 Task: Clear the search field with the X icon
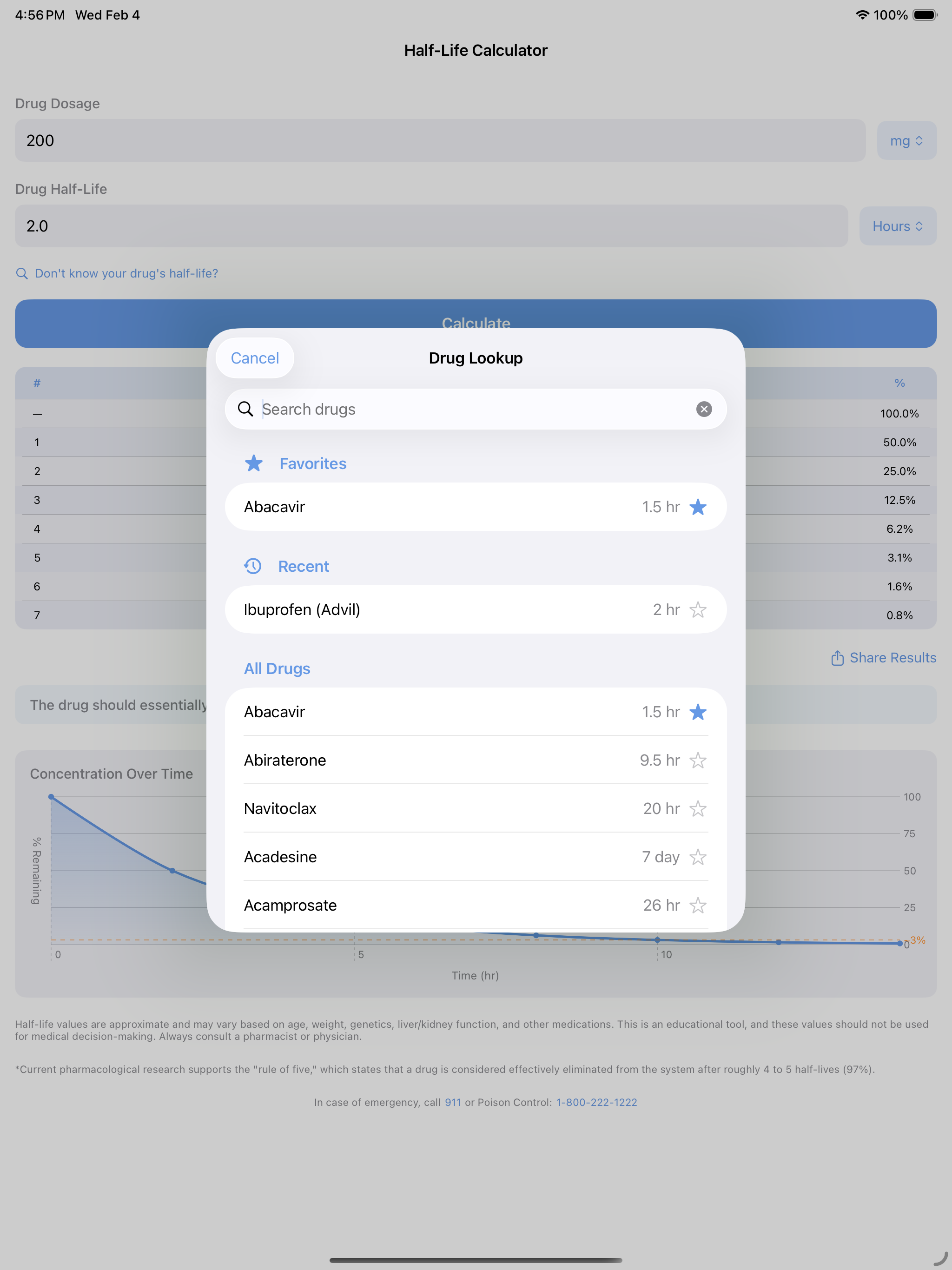704,409
